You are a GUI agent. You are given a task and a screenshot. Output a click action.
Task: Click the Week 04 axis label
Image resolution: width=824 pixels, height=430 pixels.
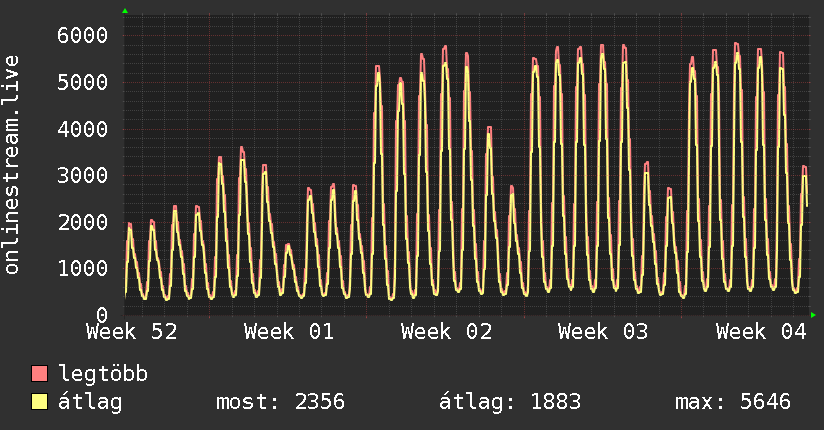(761, 332)
